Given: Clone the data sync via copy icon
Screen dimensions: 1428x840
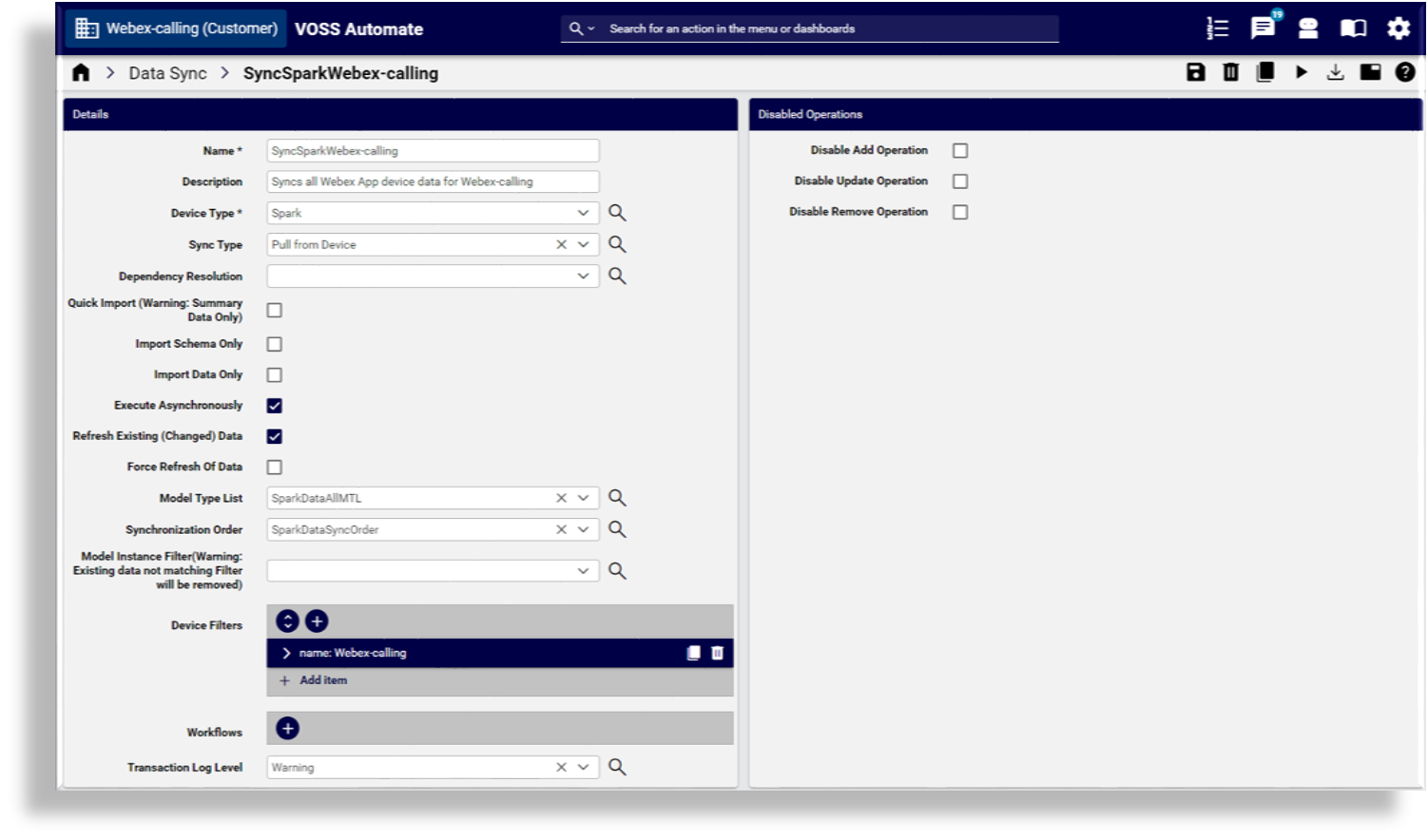Looking at the screenshot, I should (1265, 71).
